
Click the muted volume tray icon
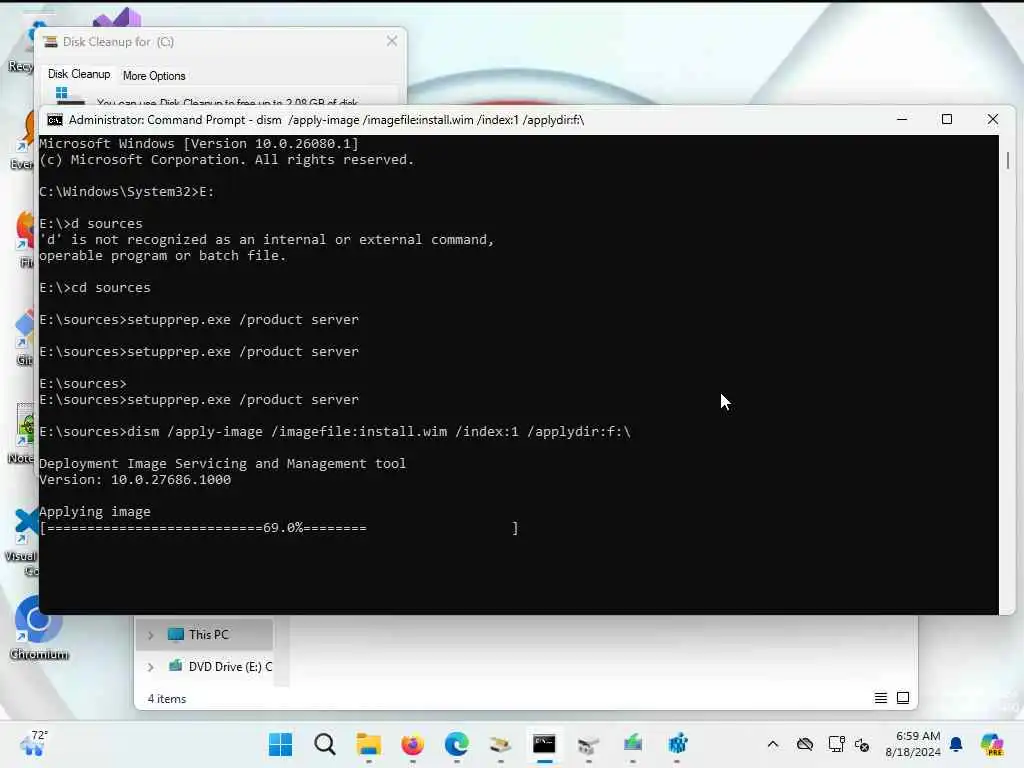point(862,744)
